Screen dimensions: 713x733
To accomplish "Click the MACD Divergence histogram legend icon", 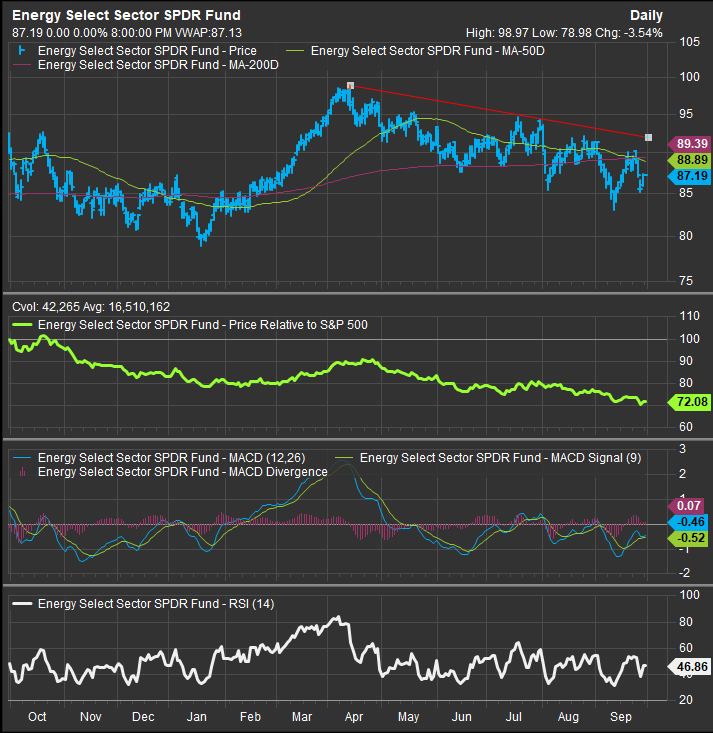I will pyautogui.click(x=22, y=472).
